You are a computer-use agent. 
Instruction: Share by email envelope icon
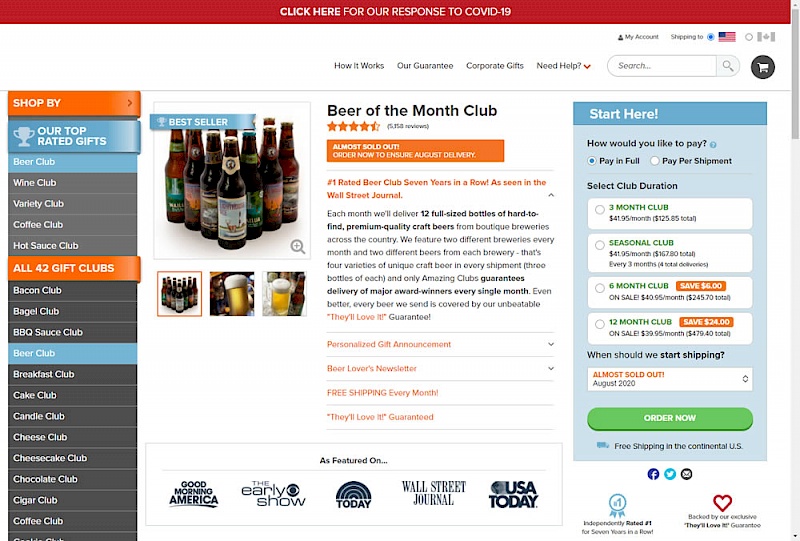click(687, 474)
